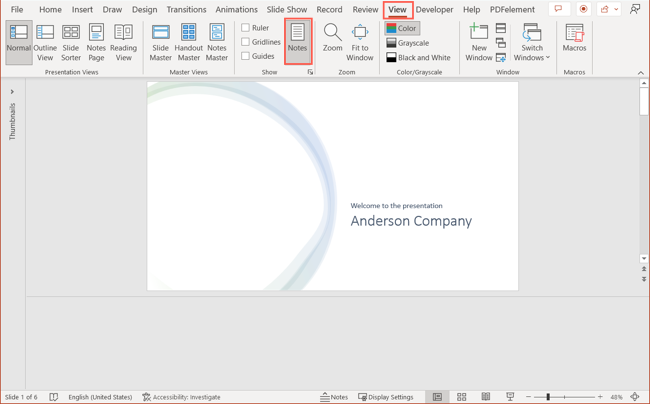Open the Slide Master view

160,43
